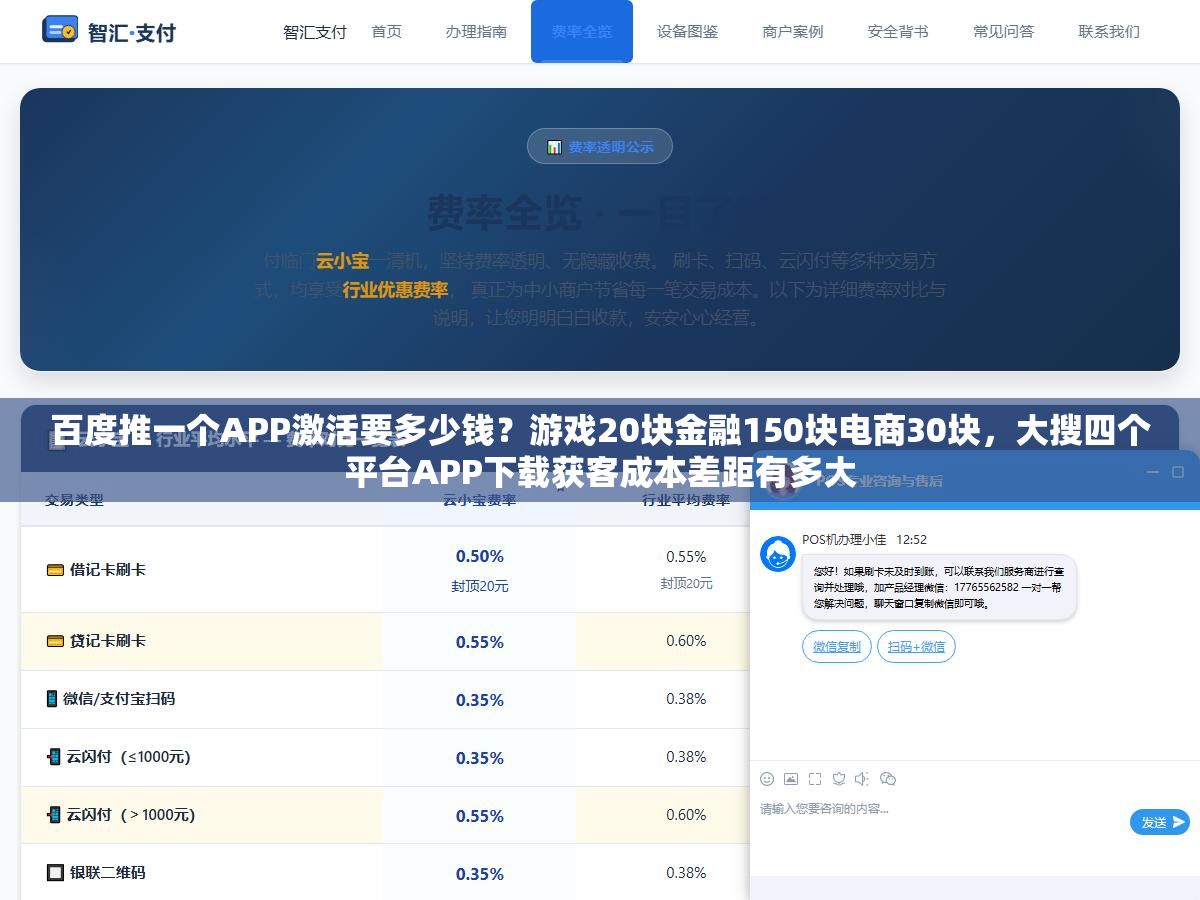This screenshot has height=900, width=1200.
Task: Open the 常见问答 nav item
Action: coord(1004,31)
